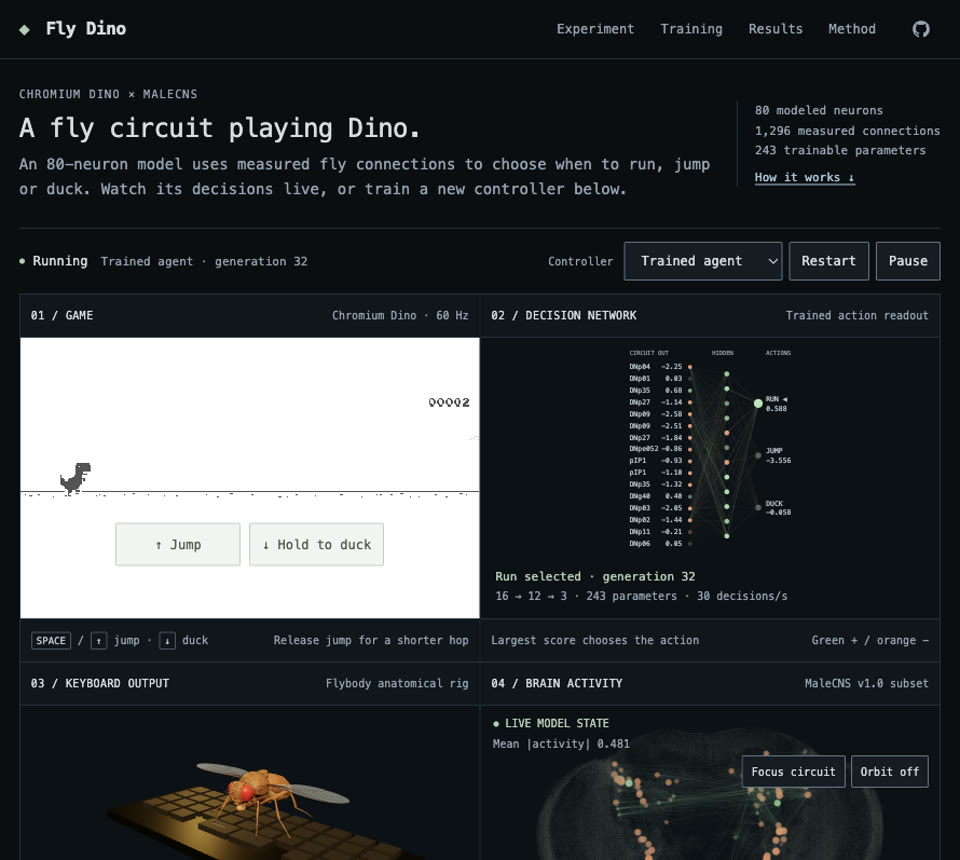Click the DNp03 circuit output node
The width and height of the screenshot is (960, 860).
pyautogui.click(x=690, y=508)
